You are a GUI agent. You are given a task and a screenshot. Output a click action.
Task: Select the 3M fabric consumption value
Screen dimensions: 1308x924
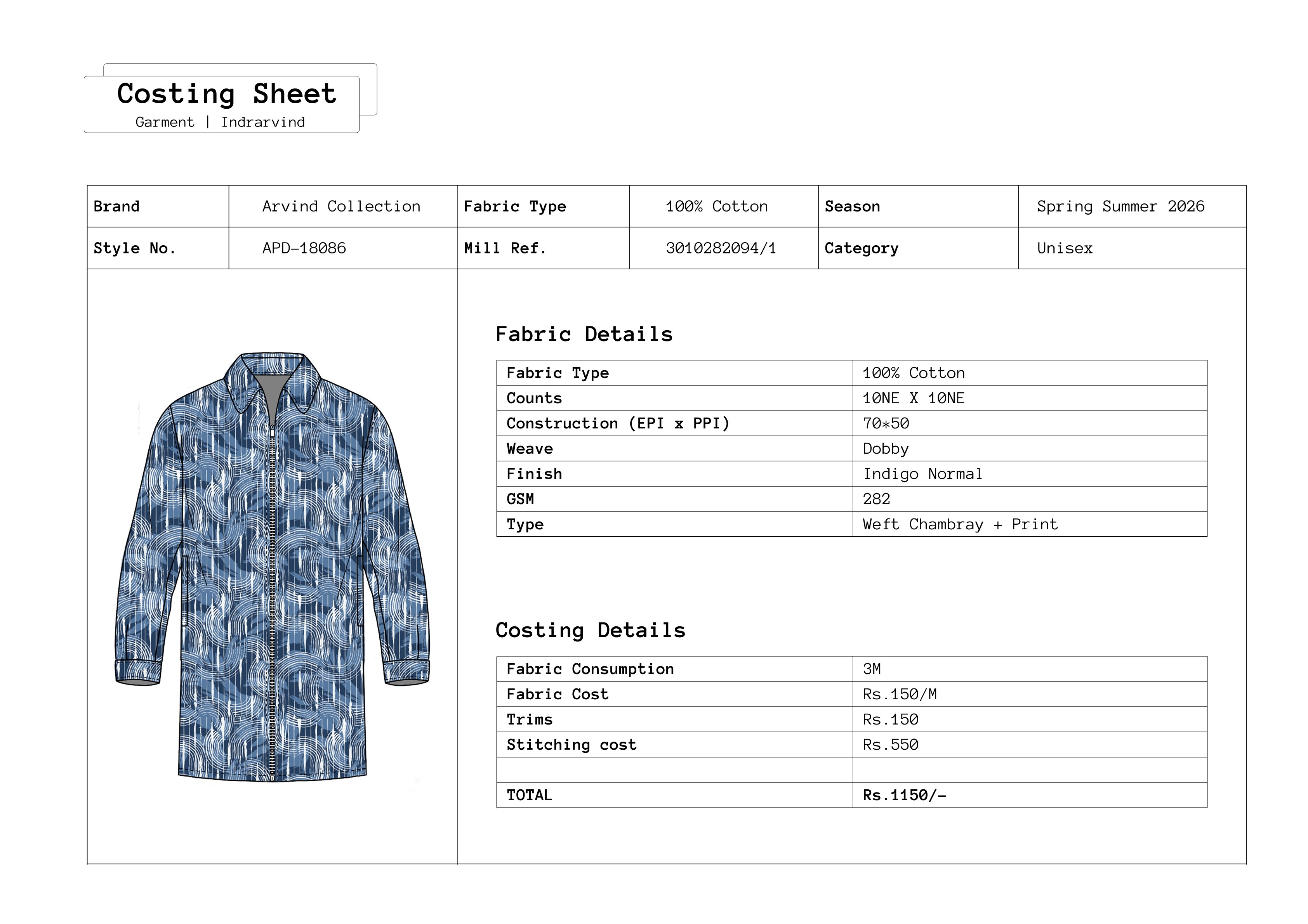click(872, 669)
